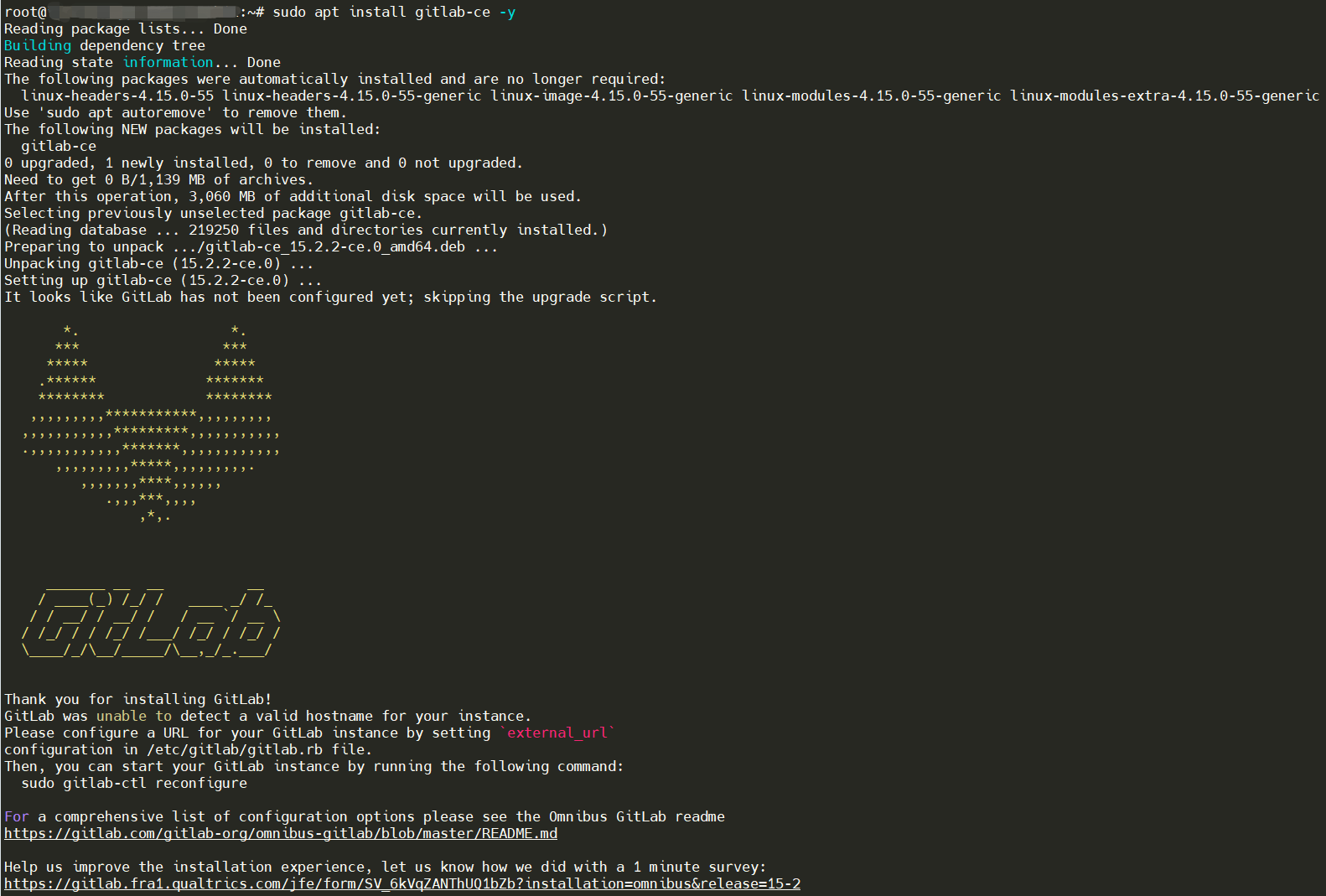Open the Omnibus GitLab README link
The image size is (1326, 896).
[x=281, y=833]
